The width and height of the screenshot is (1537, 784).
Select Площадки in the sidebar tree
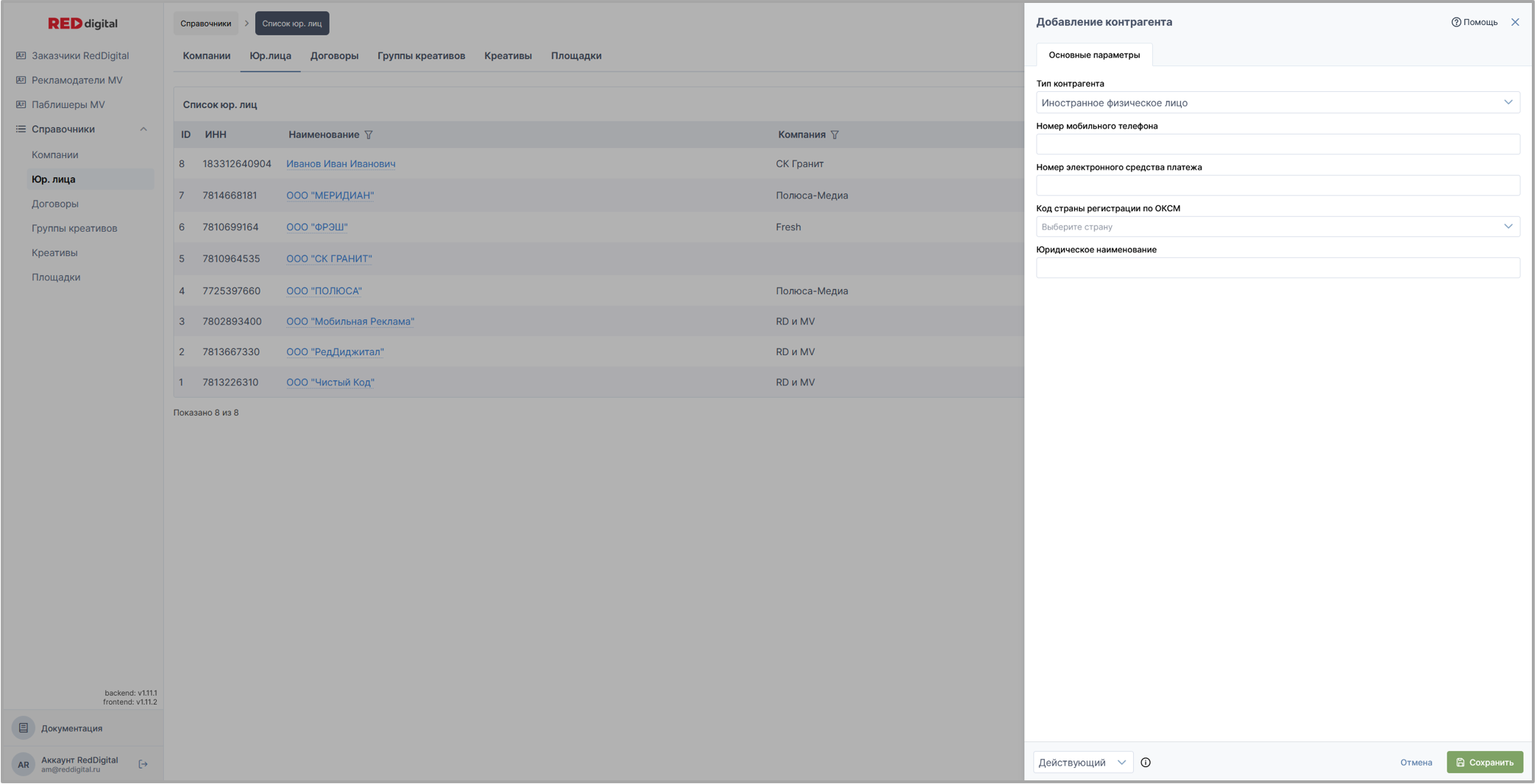[x=56, y=277]
